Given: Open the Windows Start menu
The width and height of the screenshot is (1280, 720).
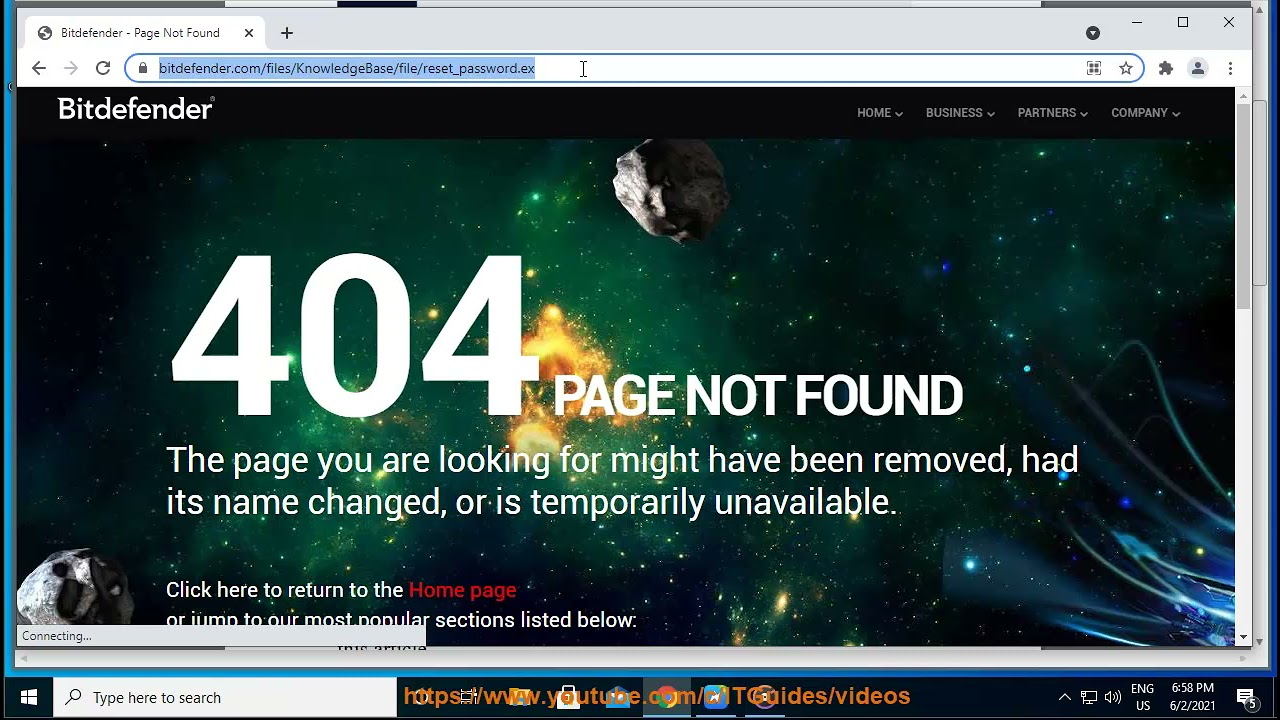Looking at the screenshot, I should point(28,697).
